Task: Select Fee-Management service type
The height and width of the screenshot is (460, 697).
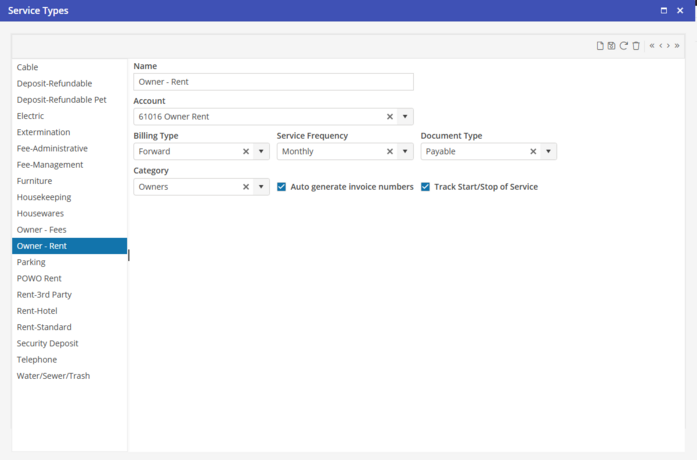Action: point(50,164)
